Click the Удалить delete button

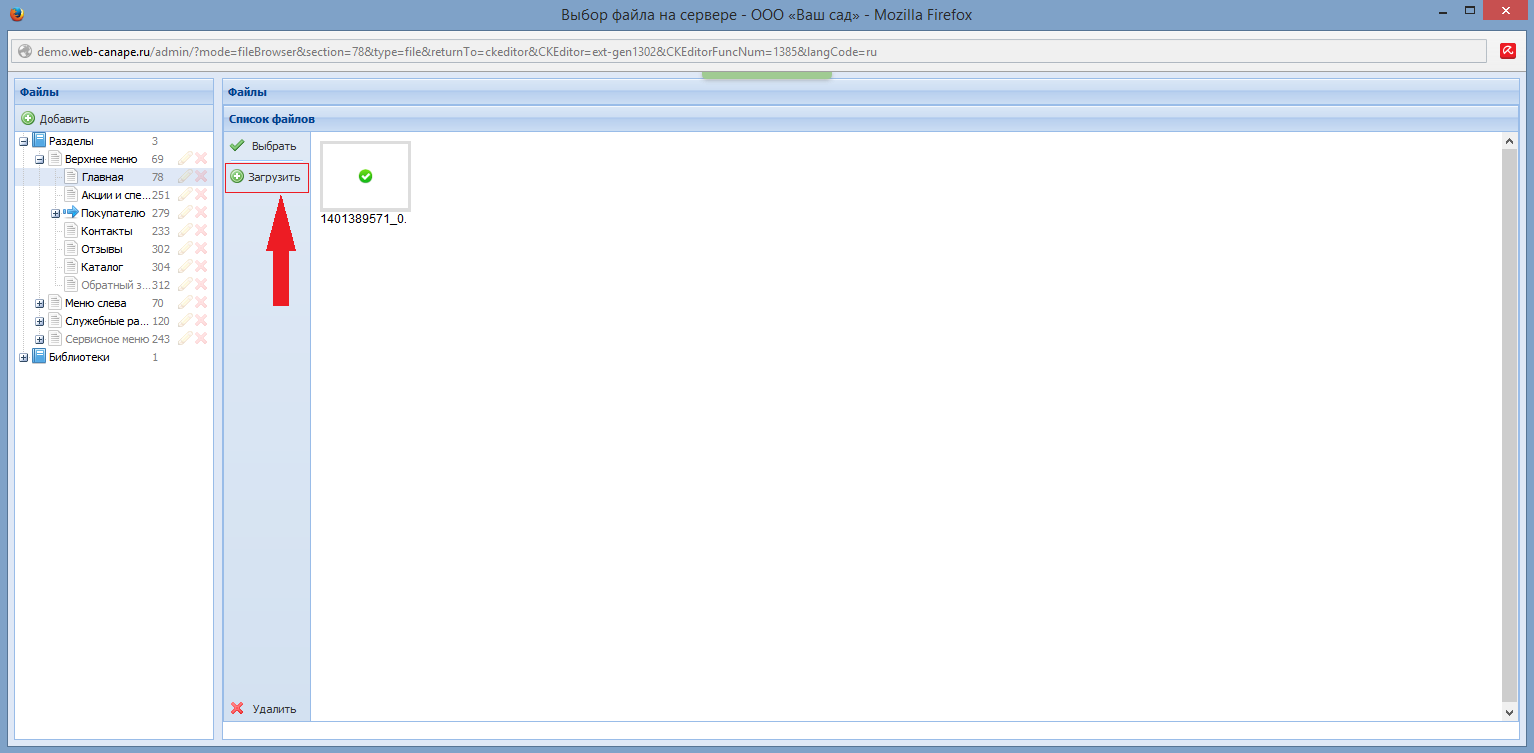tap(265, 709)
